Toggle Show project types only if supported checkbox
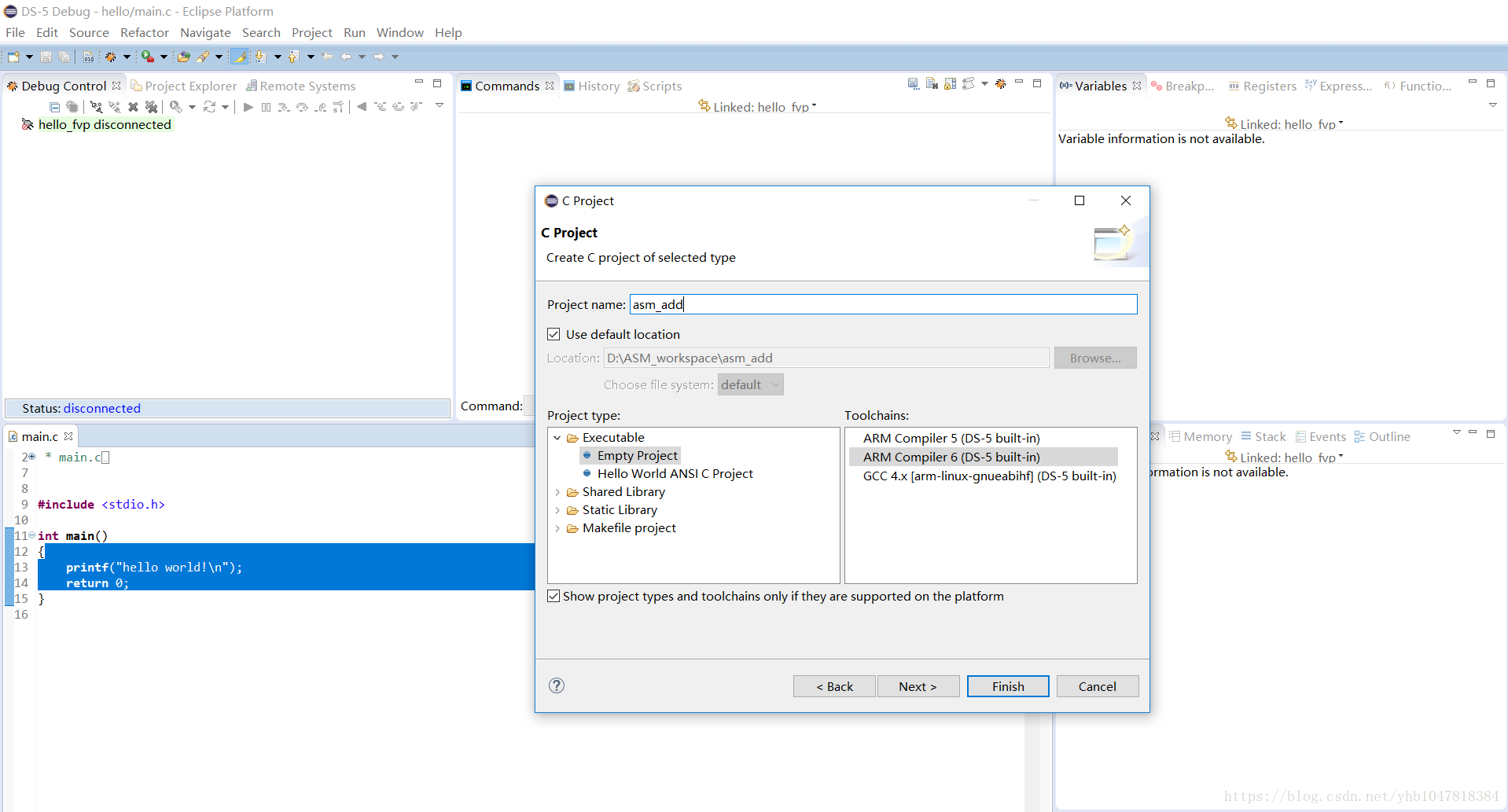 [554, 596]
